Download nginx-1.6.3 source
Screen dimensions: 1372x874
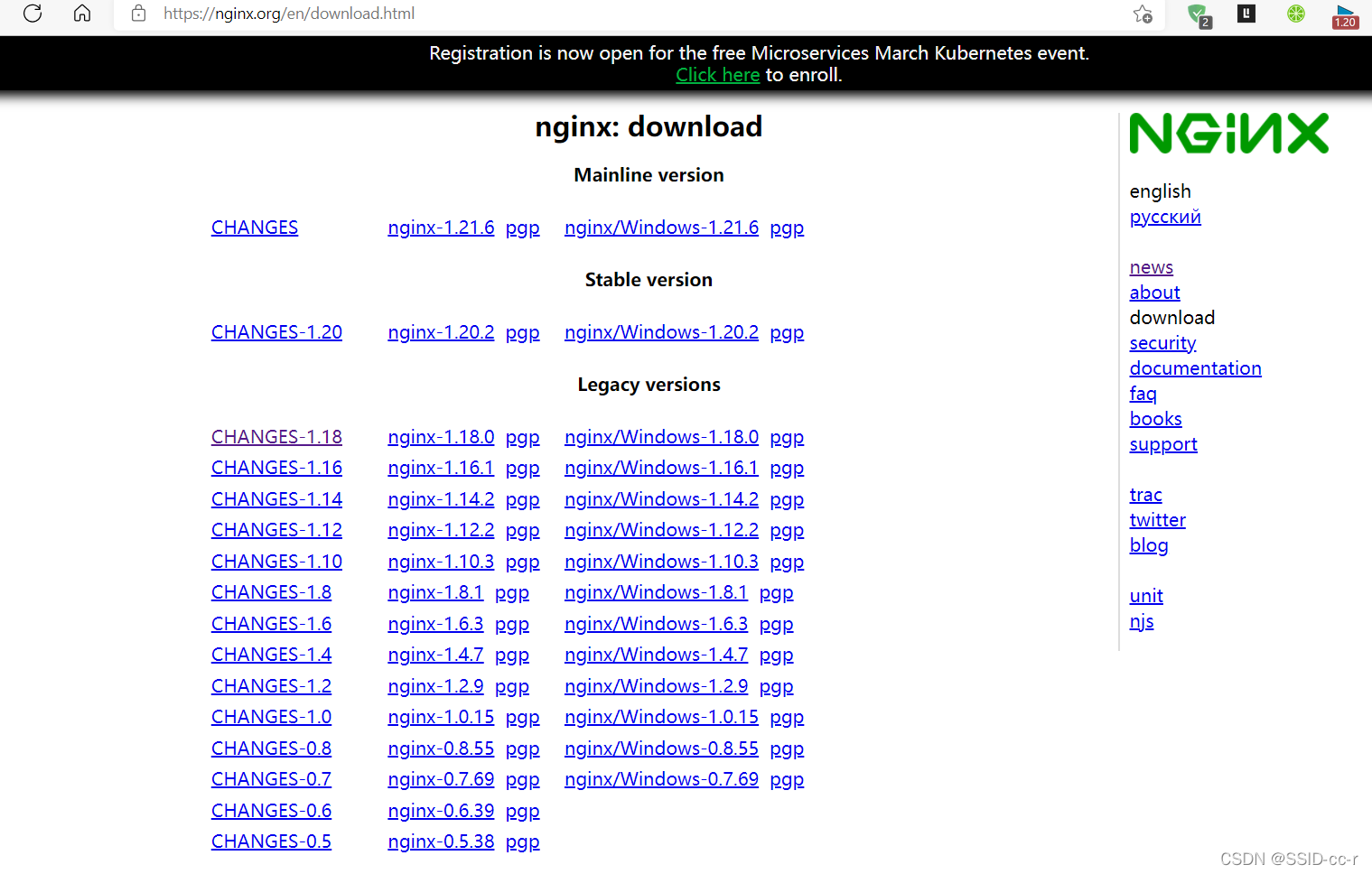tap(435, 624)
